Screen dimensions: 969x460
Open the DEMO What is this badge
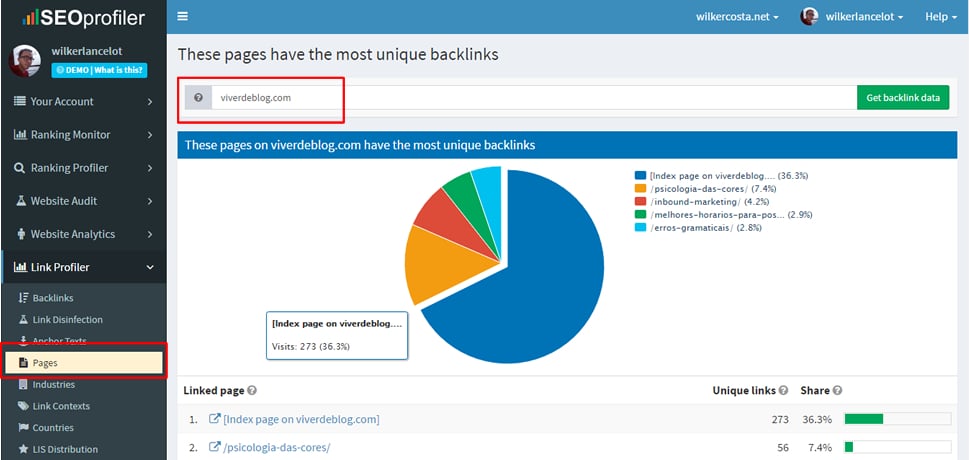coord(99,70)
